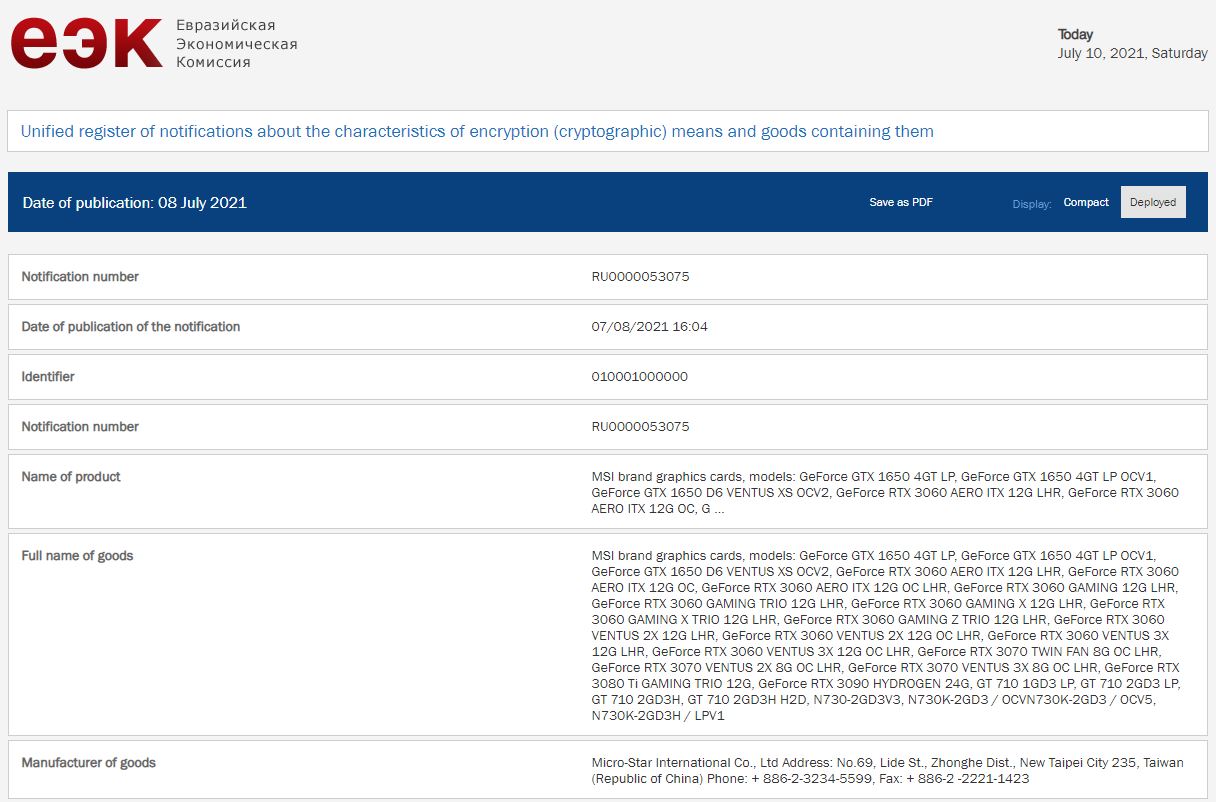Viewport: 1216px width, 802px height.
Task: Click identifier value 010001000000
Action: pos(640,377)
